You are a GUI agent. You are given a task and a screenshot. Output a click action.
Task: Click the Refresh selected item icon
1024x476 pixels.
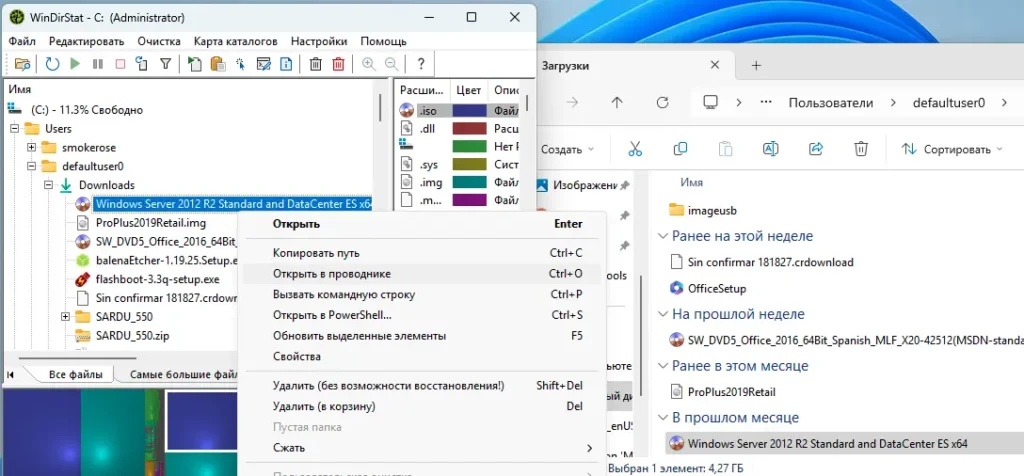point(142,64)
